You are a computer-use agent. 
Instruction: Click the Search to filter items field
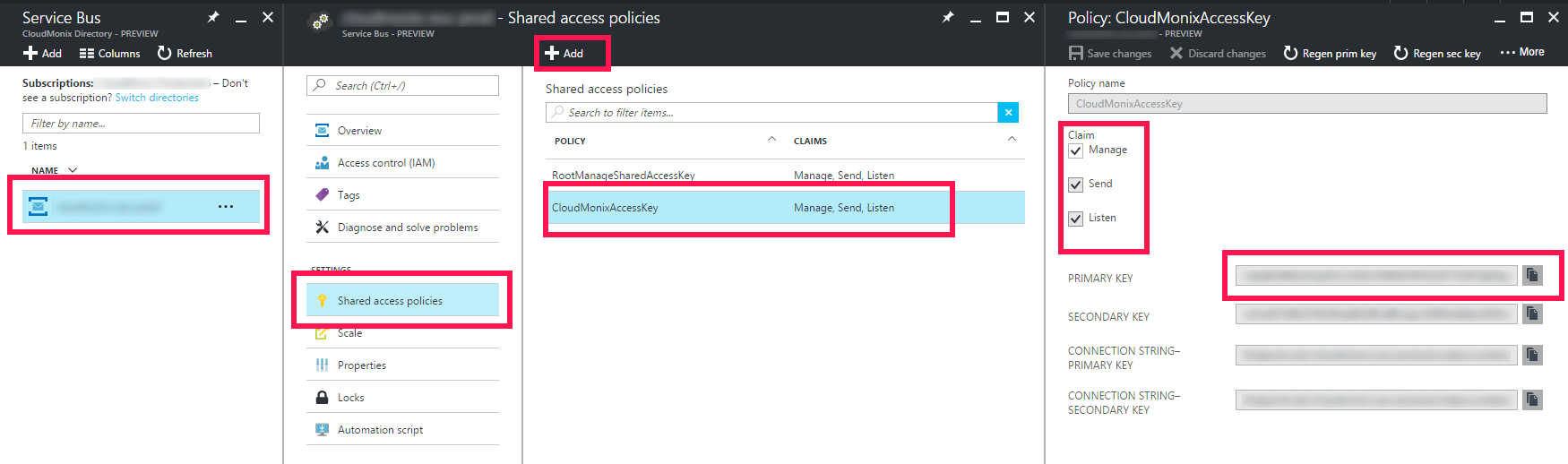[x=771, y=112]
